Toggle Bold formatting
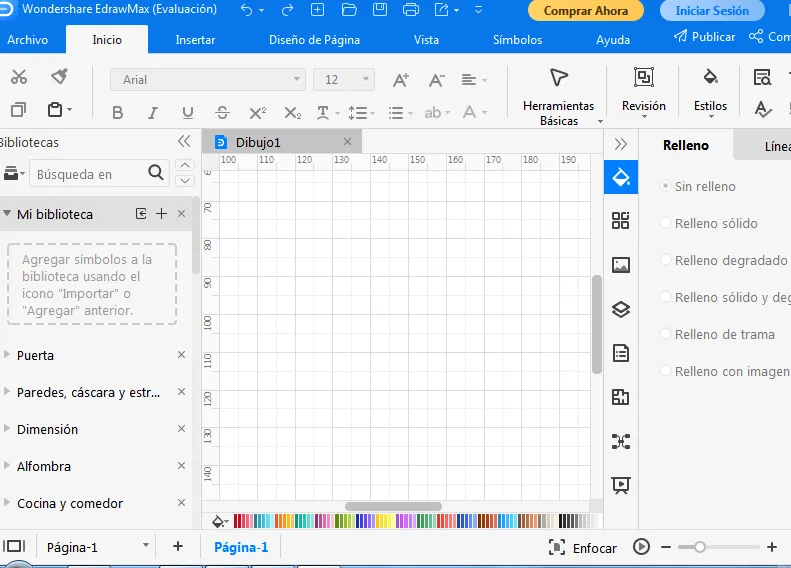Screen dimensions: 791x568 [118, 112]
